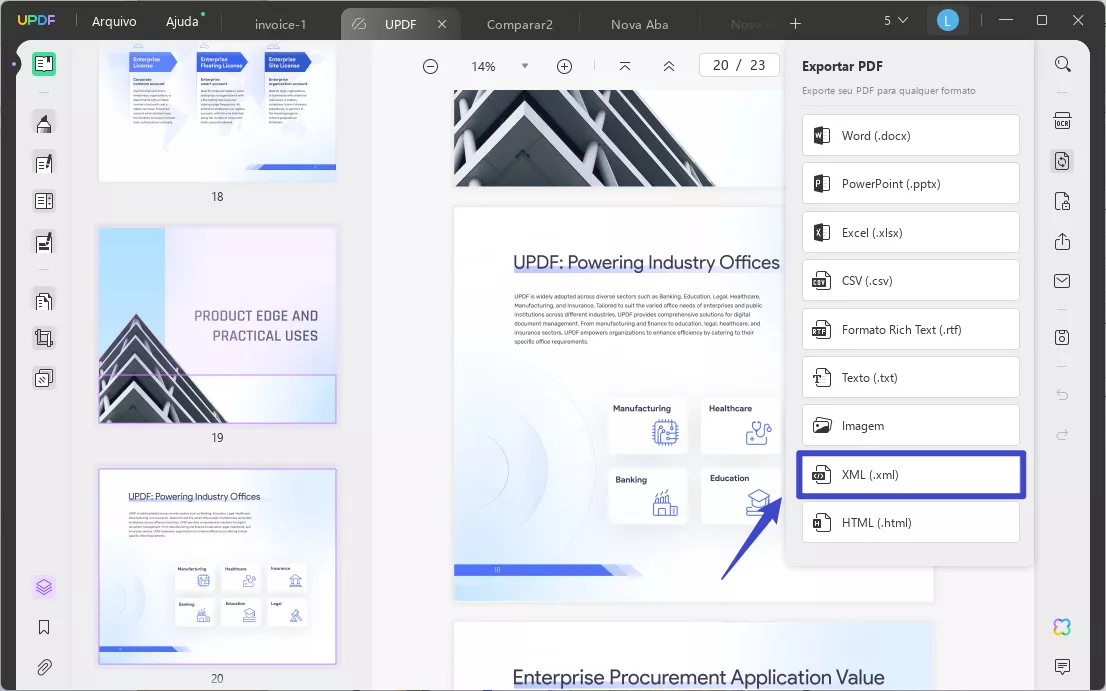Send file by email icon

(x=1062, y=281)
